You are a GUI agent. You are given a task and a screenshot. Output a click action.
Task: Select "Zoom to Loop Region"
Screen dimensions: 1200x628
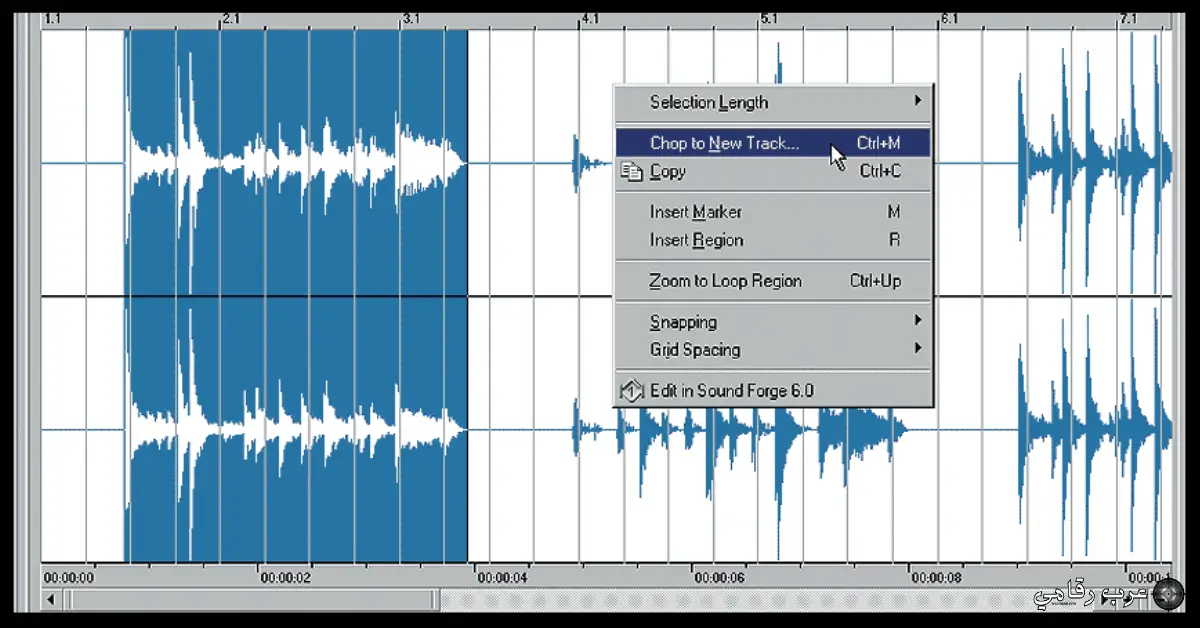(x=725, y=281)
